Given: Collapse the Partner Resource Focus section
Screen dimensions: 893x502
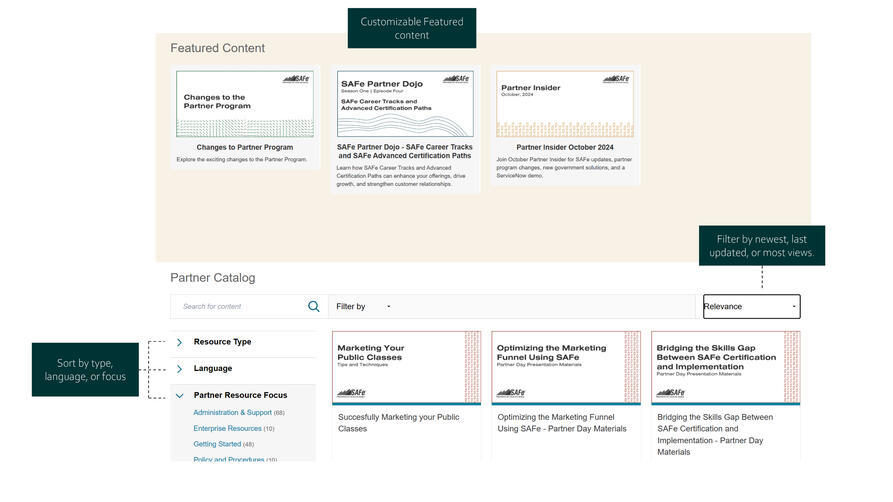Looking at the screenshot, I should 180,396.
